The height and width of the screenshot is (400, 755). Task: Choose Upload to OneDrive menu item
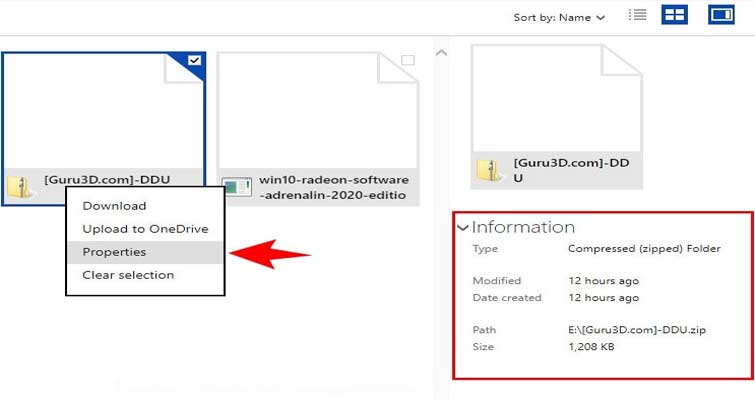(x=145, y=229)
